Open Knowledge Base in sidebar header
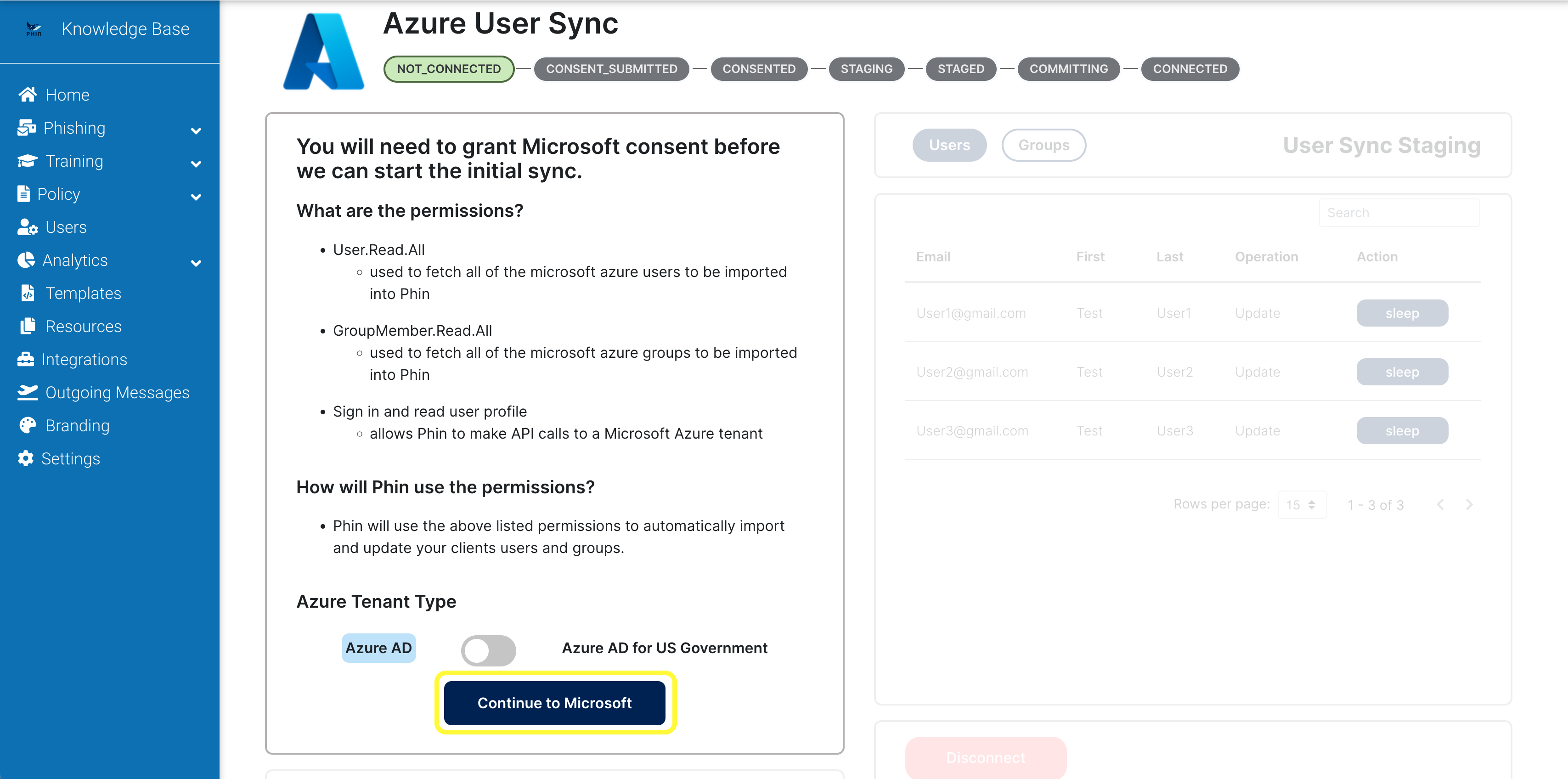 (125, 28)
